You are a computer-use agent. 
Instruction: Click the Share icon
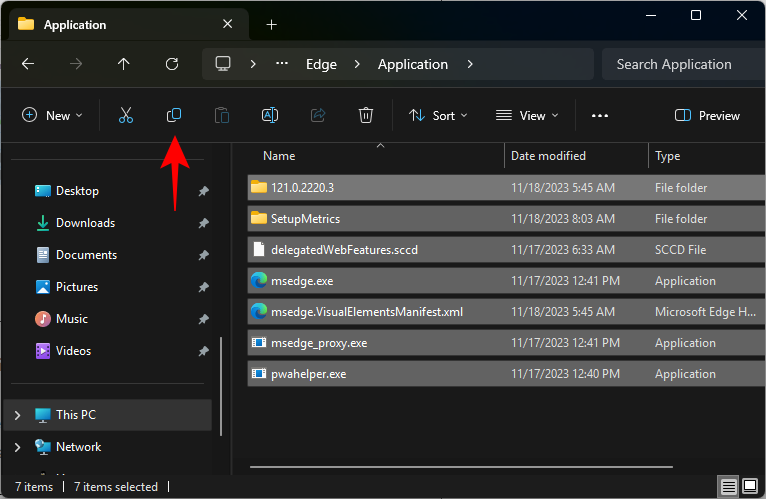318,115
